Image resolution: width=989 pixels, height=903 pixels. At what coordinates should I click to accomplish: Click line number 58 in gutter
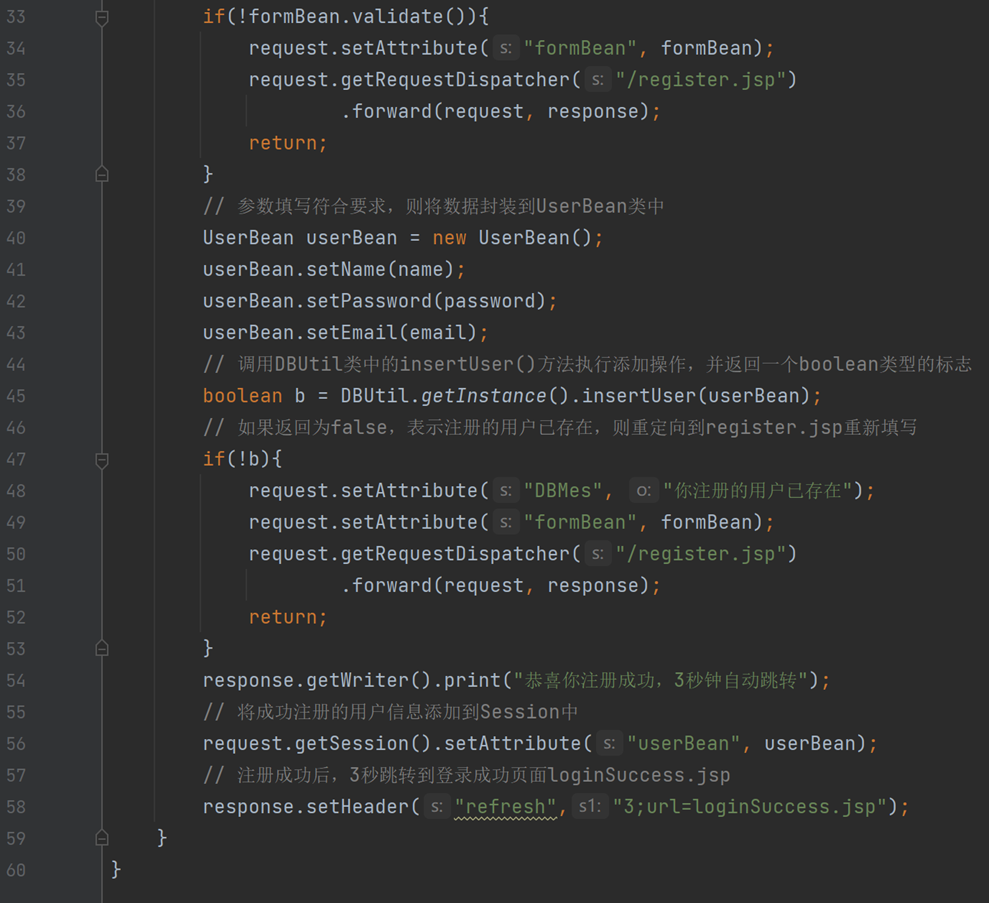(16, 807)
